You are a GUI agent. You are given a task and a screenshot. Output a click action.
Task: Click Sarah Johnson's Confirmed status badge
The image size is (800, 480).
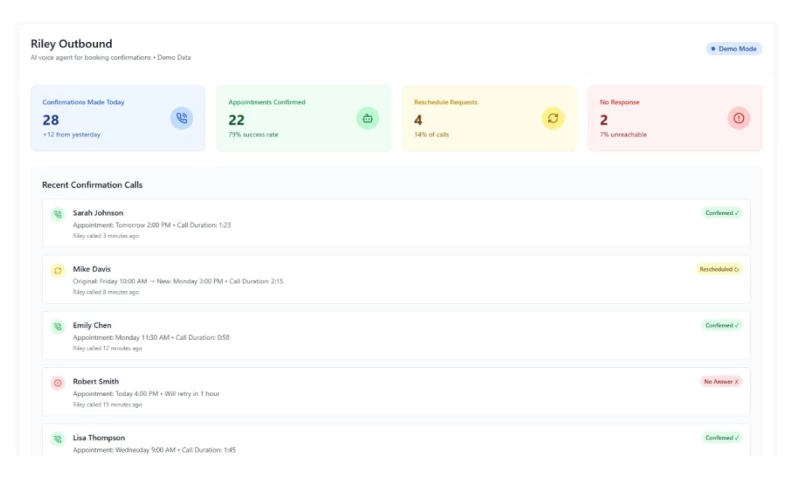(721, 212)
